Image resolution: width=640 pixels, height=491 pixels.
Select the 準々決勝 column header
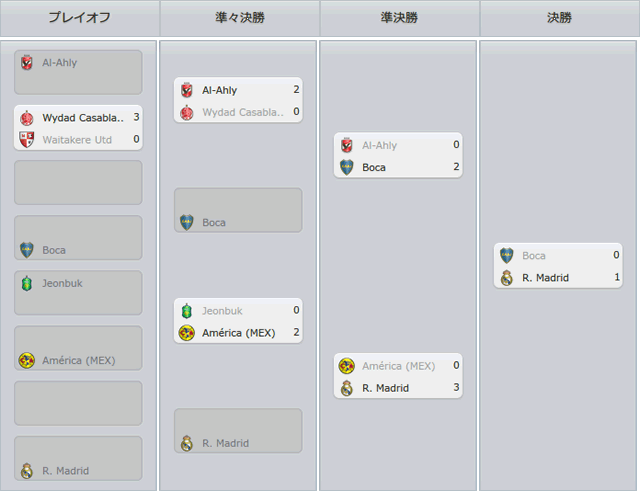240,18
